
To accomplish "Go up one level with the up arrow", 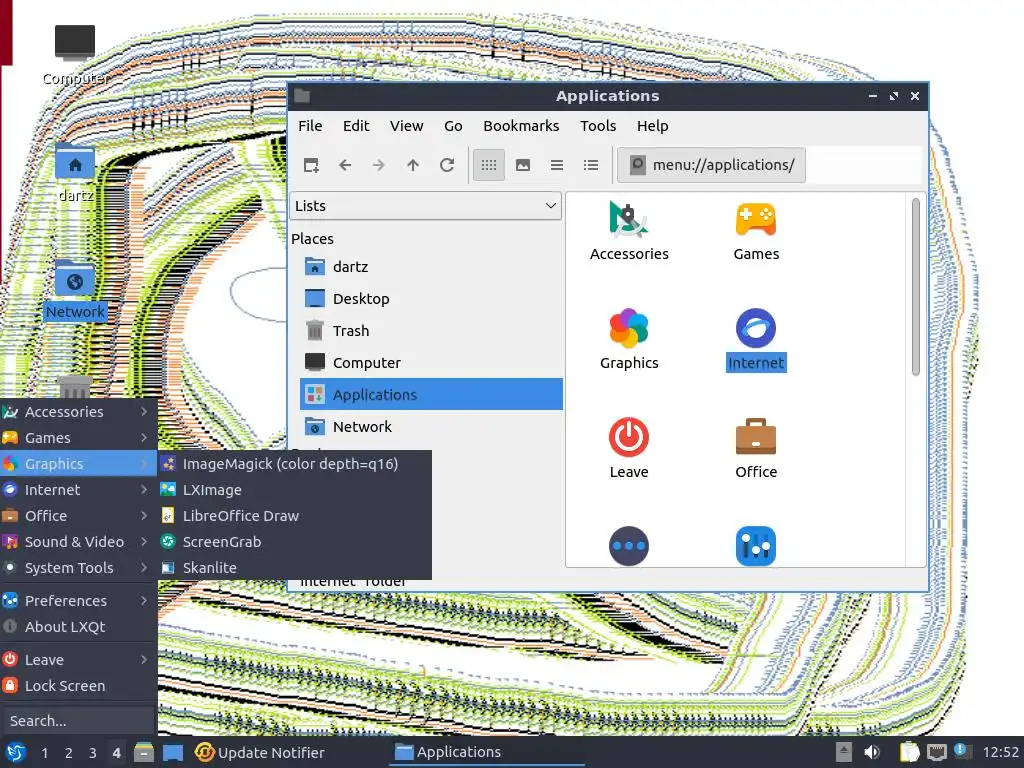I will click(x=413, y=165).
